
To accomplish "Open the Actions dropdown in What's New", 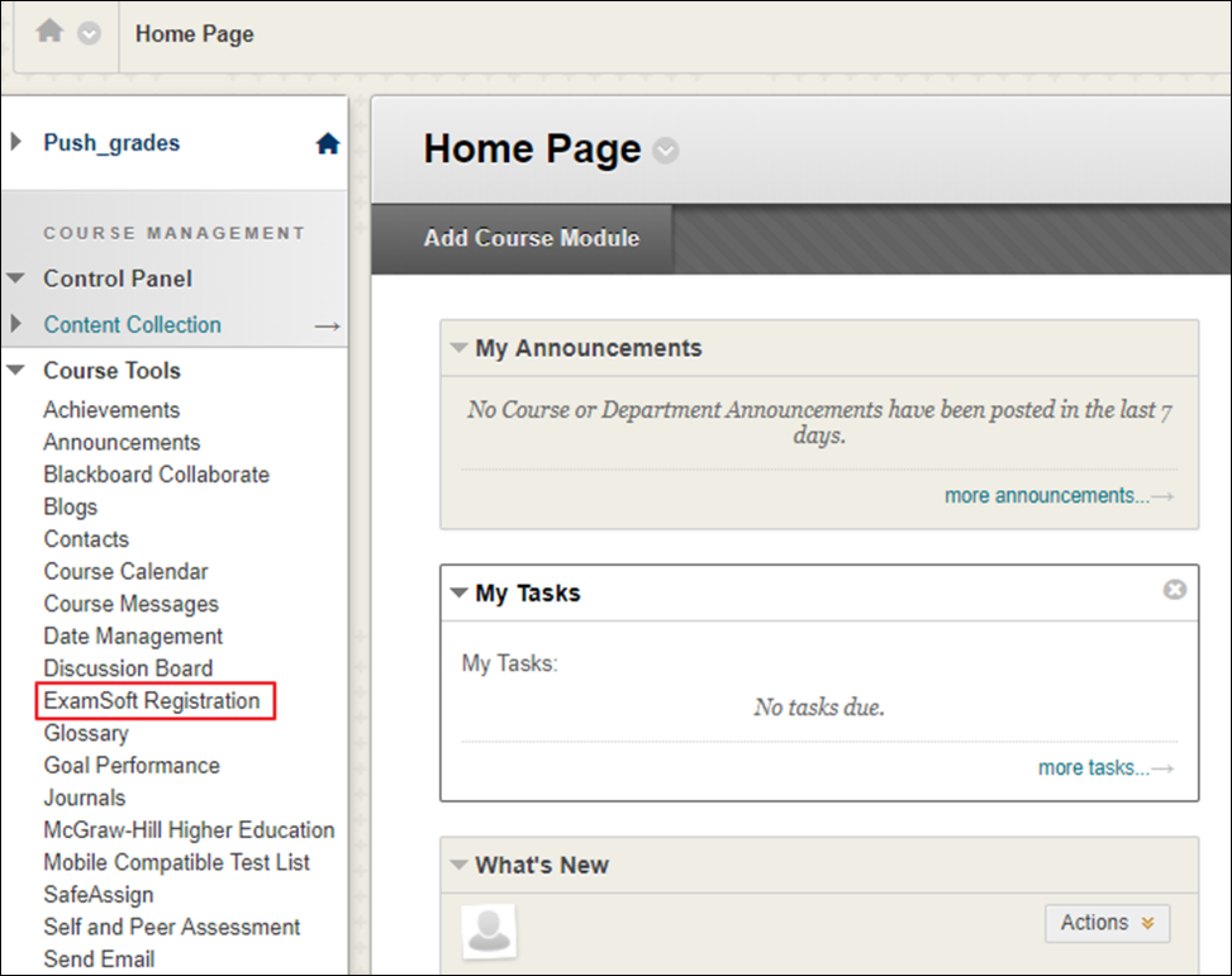I will click(x=1107, y=923).
